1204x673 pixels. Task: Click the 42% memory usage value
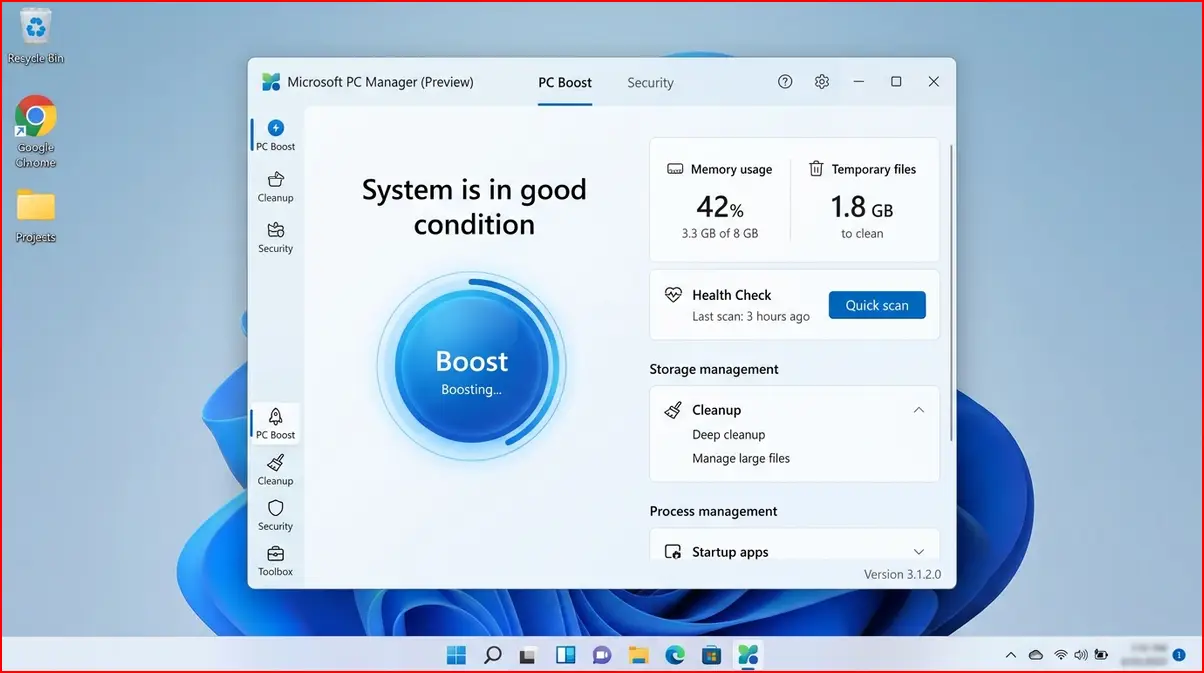click(720, 207)
